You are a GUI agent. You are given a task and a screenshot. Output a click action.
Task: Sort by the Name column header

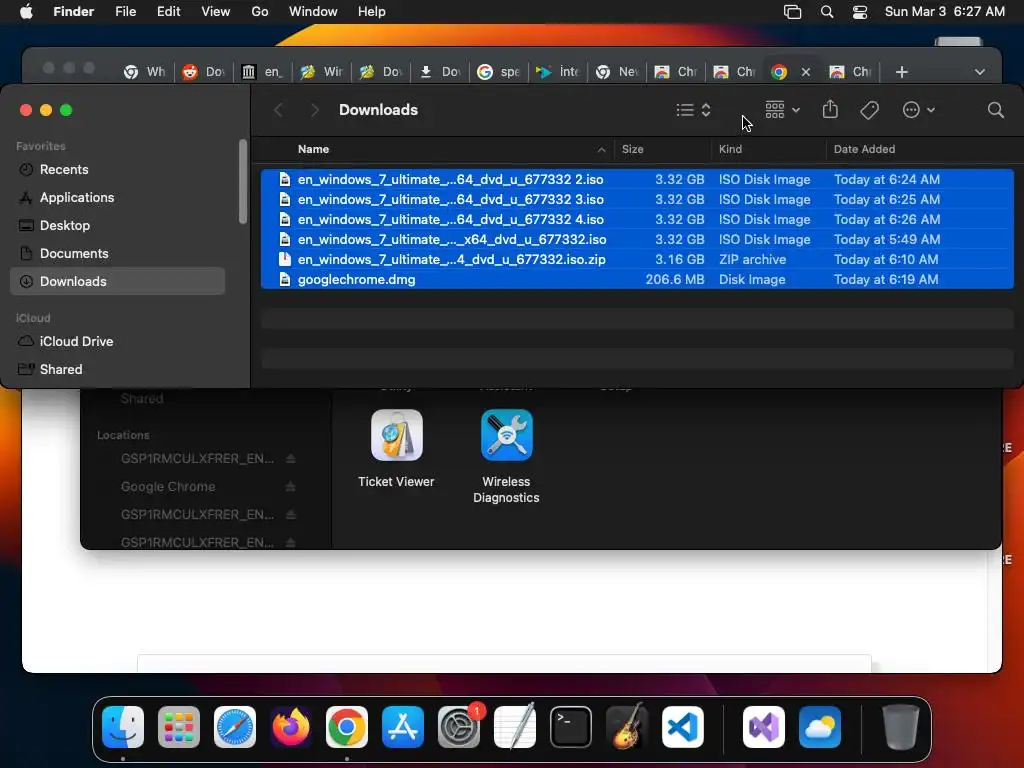(x=313, y=149)
